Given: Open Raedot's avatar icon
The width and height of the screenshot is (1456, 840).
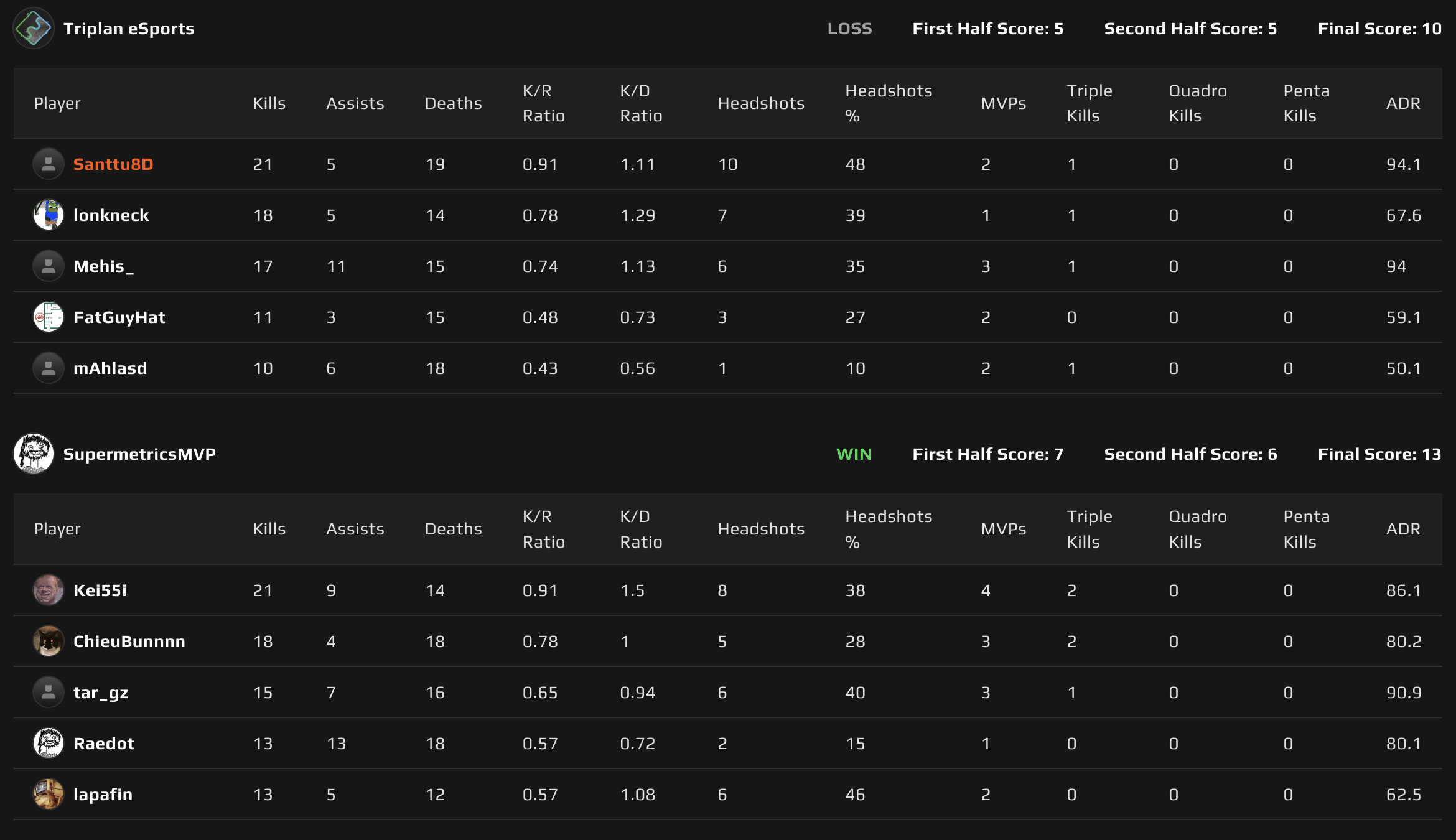Looking at the screenshot, I should 48,743.
